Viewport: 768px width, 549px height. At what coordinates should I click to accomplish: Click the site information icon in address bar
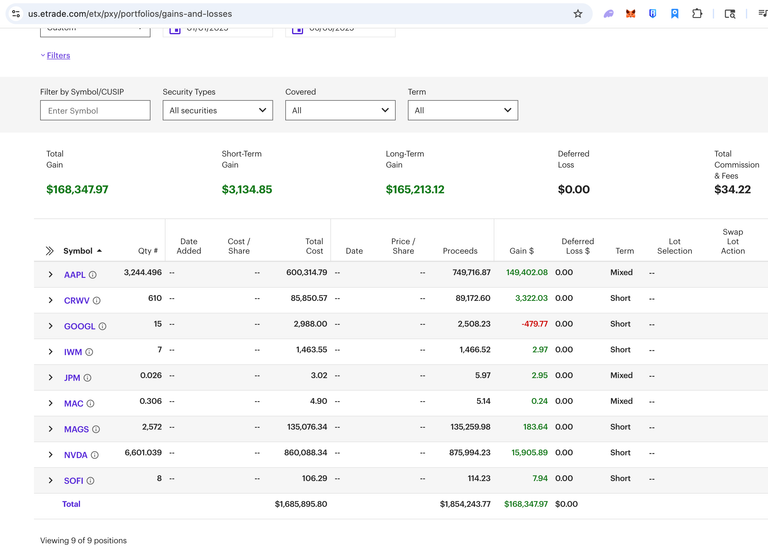[16, 14]
